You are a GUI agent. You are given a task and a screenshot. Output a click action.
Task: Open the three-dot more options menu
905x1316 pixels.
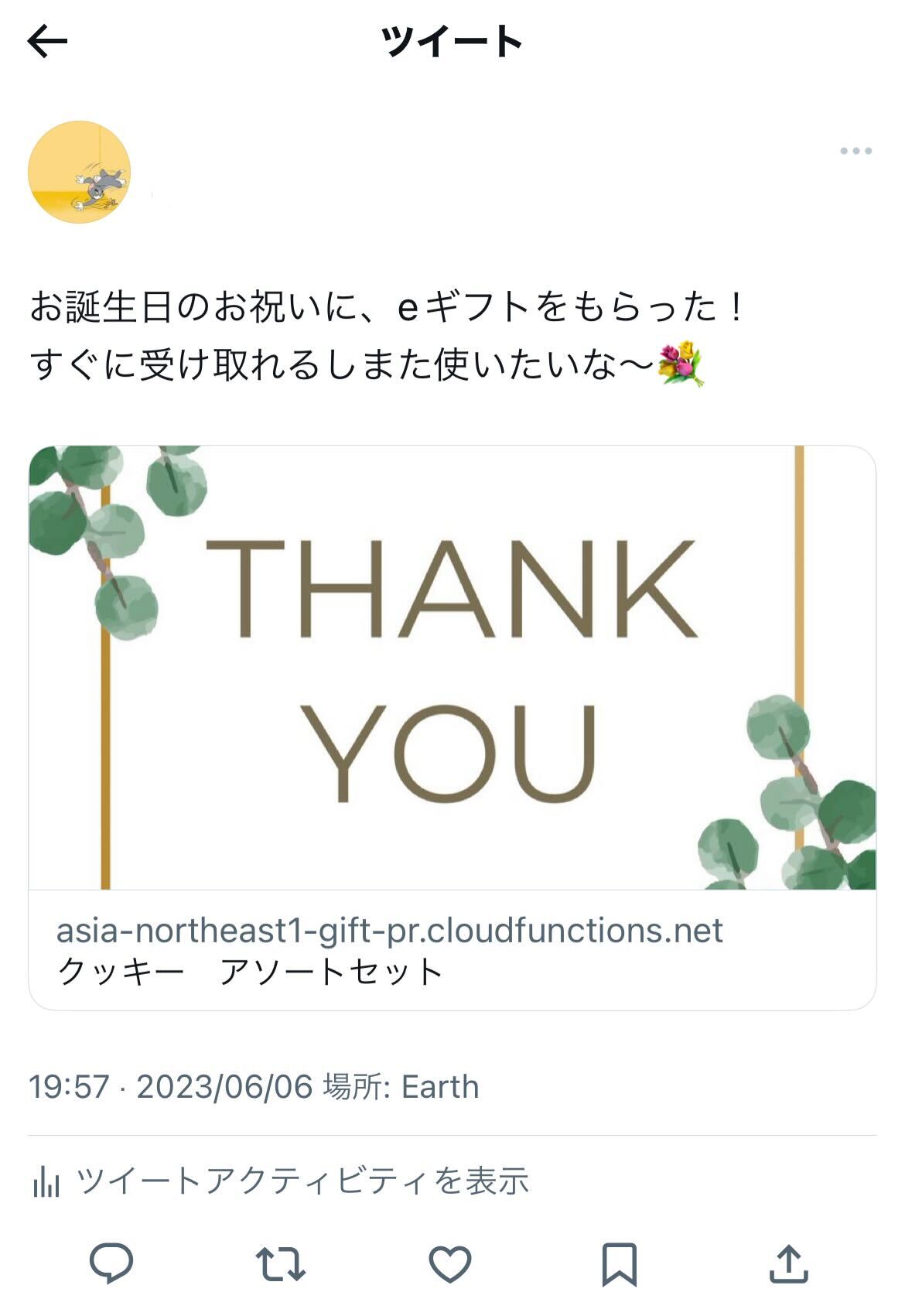[855, 151]
